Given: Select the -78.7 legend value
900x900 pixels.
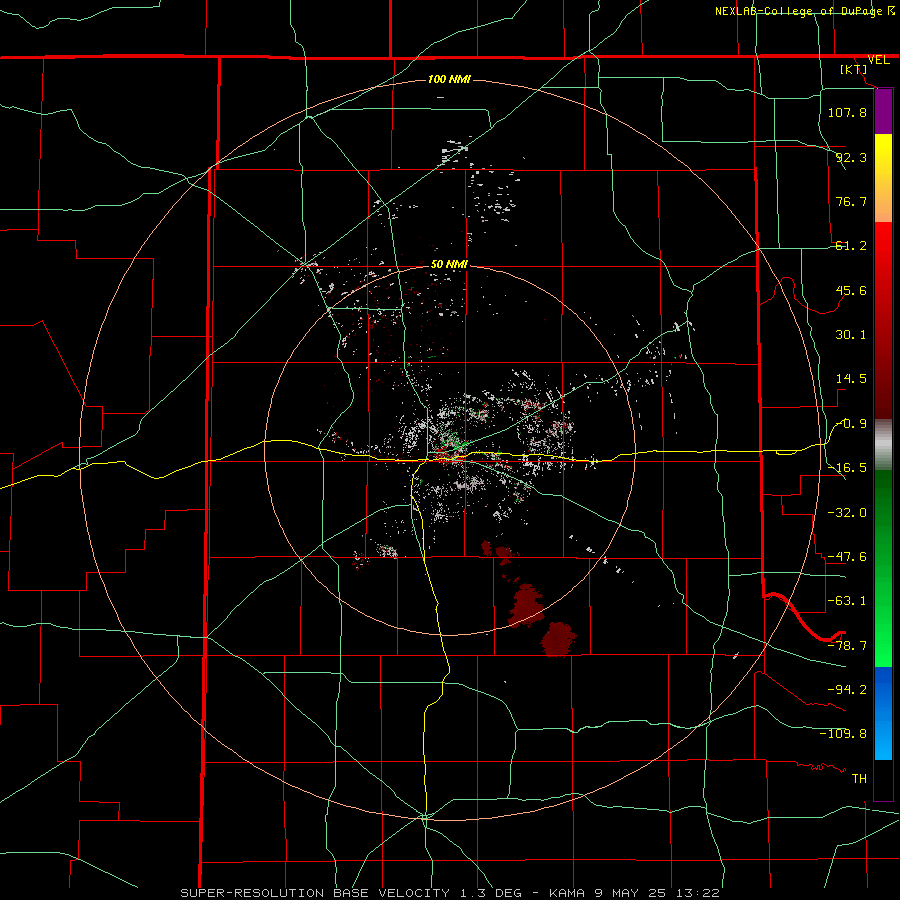Looking at the screenshot, I should 847,646.
